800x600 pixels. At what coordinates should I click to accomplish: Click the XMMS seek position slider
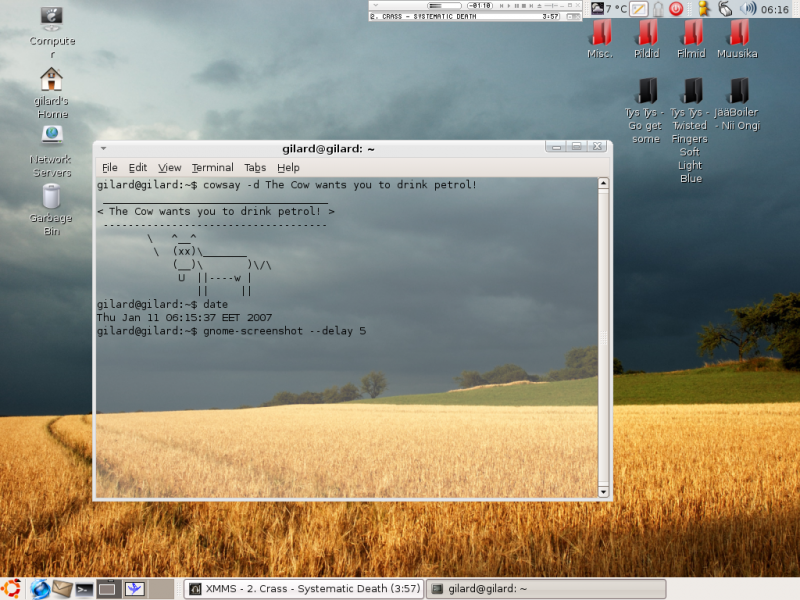point(551,6)
